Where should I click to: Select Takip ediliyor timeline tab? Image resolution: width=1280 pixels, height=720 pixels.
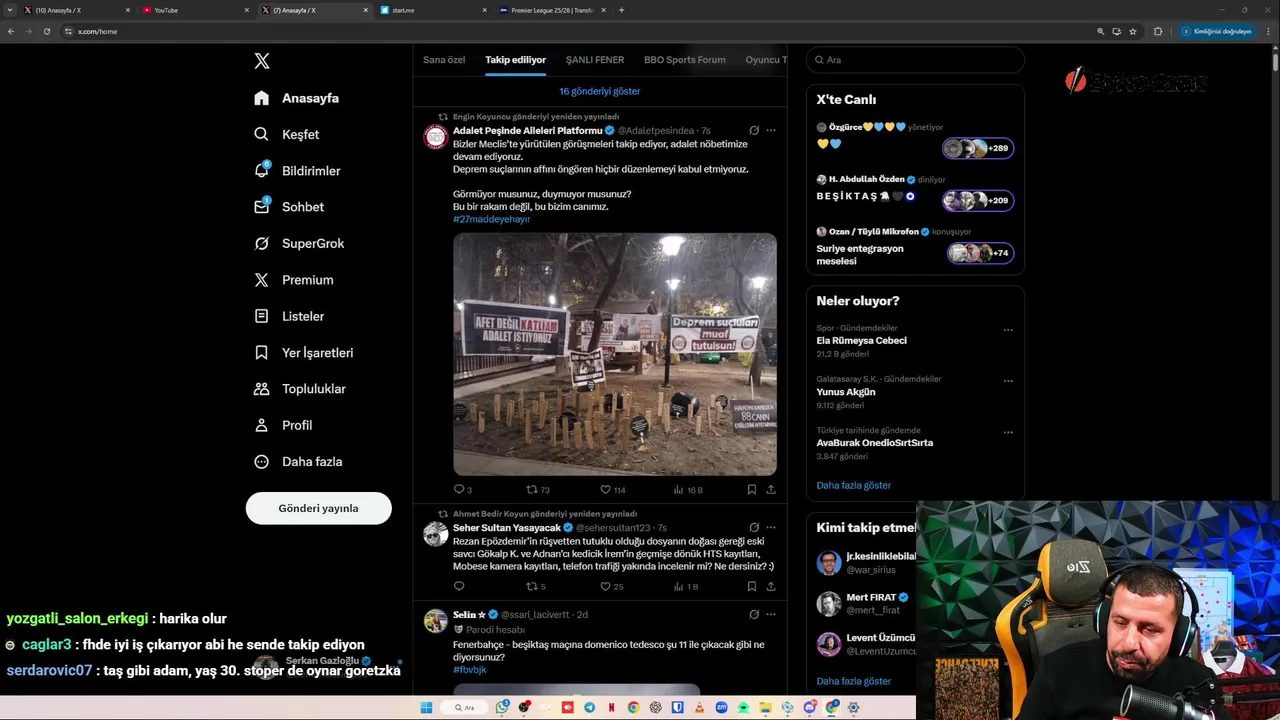[x=516, y=60]
